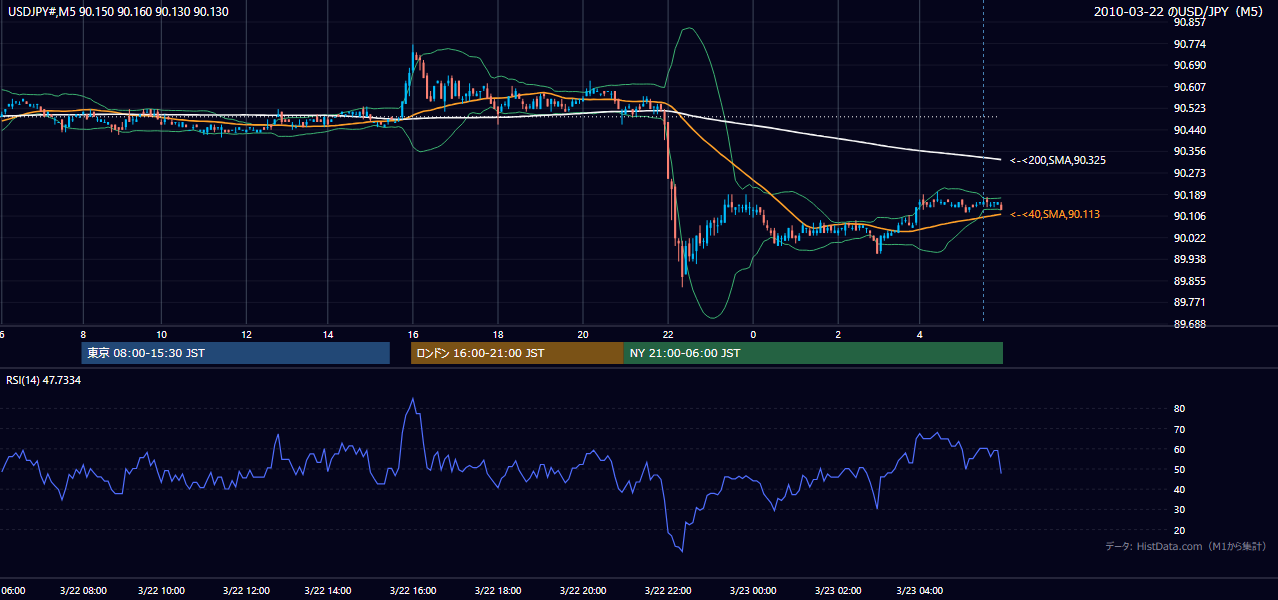Image resolution: width=1278 pixels, height=600 pixels.
Task: Click price axis value 90.106
Action: [x=1189, y=216]
